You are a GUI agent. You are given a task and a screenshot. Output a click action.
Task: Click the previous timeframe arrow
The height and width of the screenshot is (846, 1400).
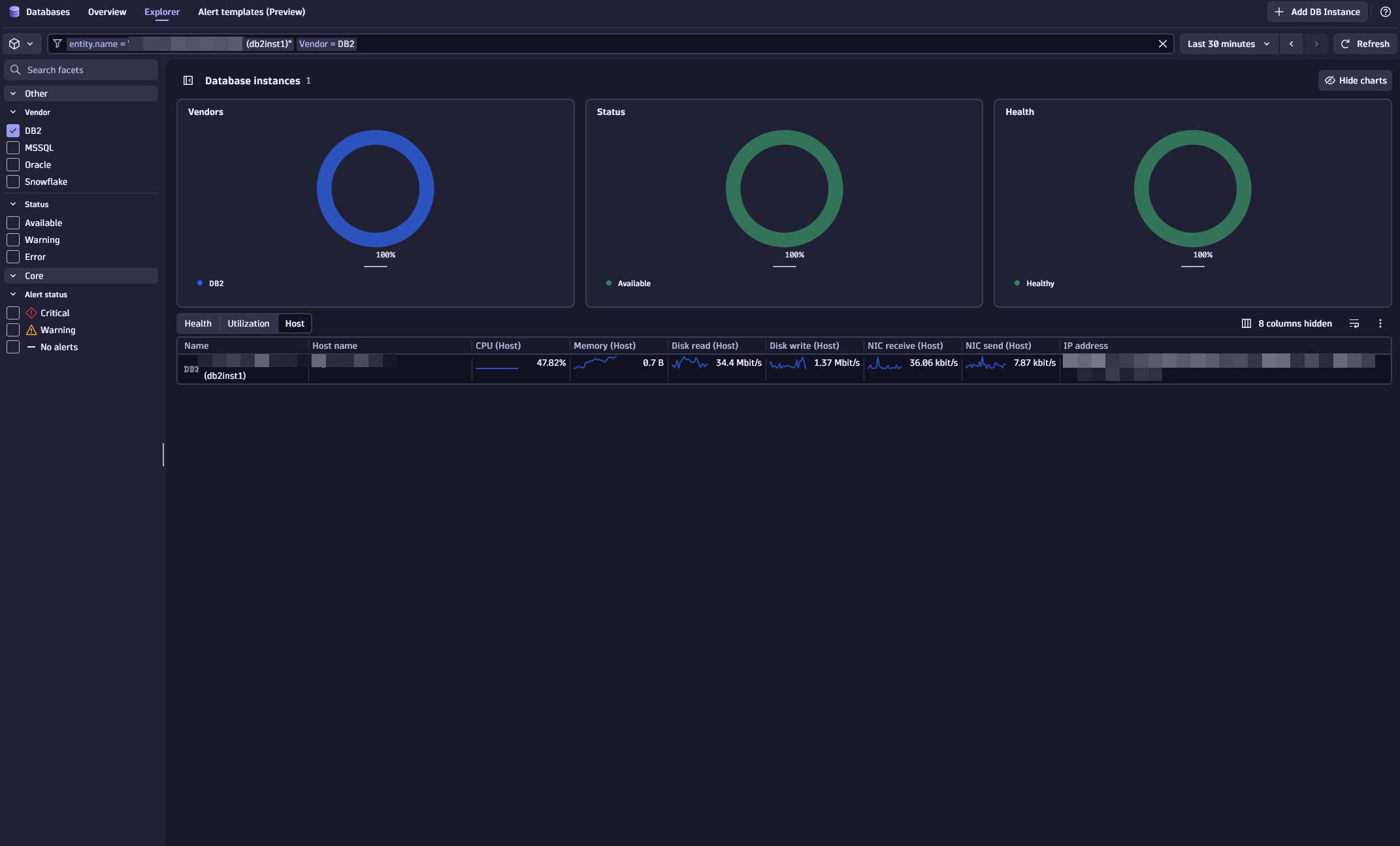1291,44
